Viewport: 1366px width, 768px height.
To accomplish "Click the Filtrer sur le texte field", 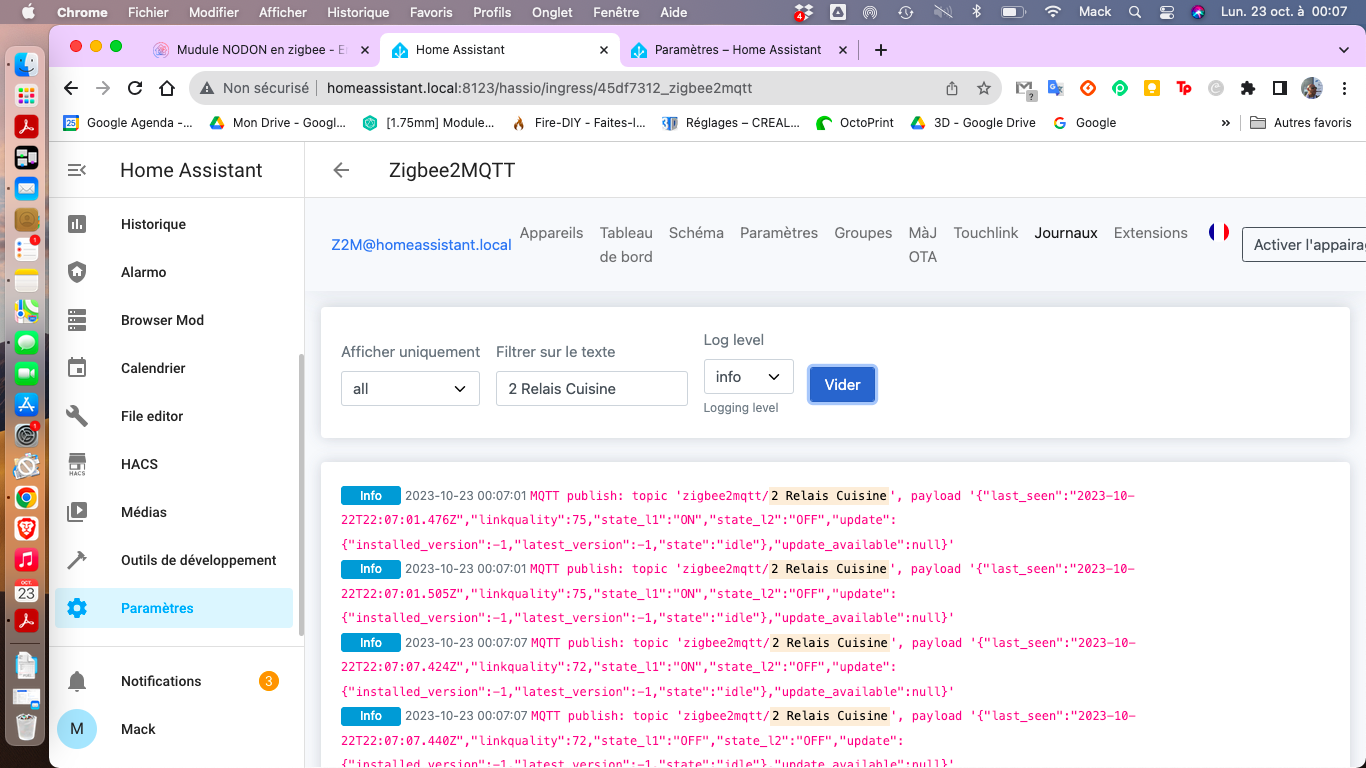I will tap(592, 388).
